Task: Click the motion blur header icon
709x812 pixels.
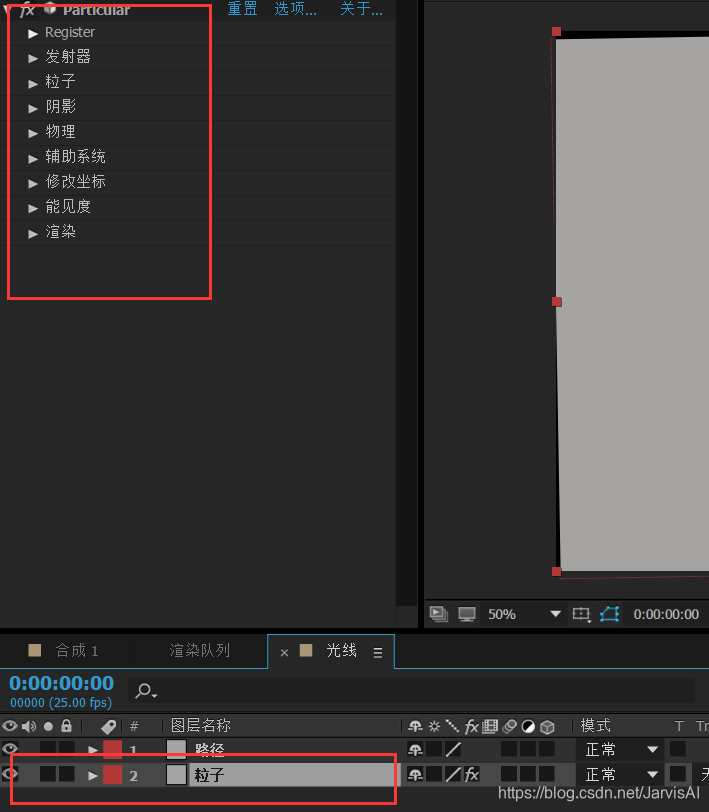Action: (510, 727)
